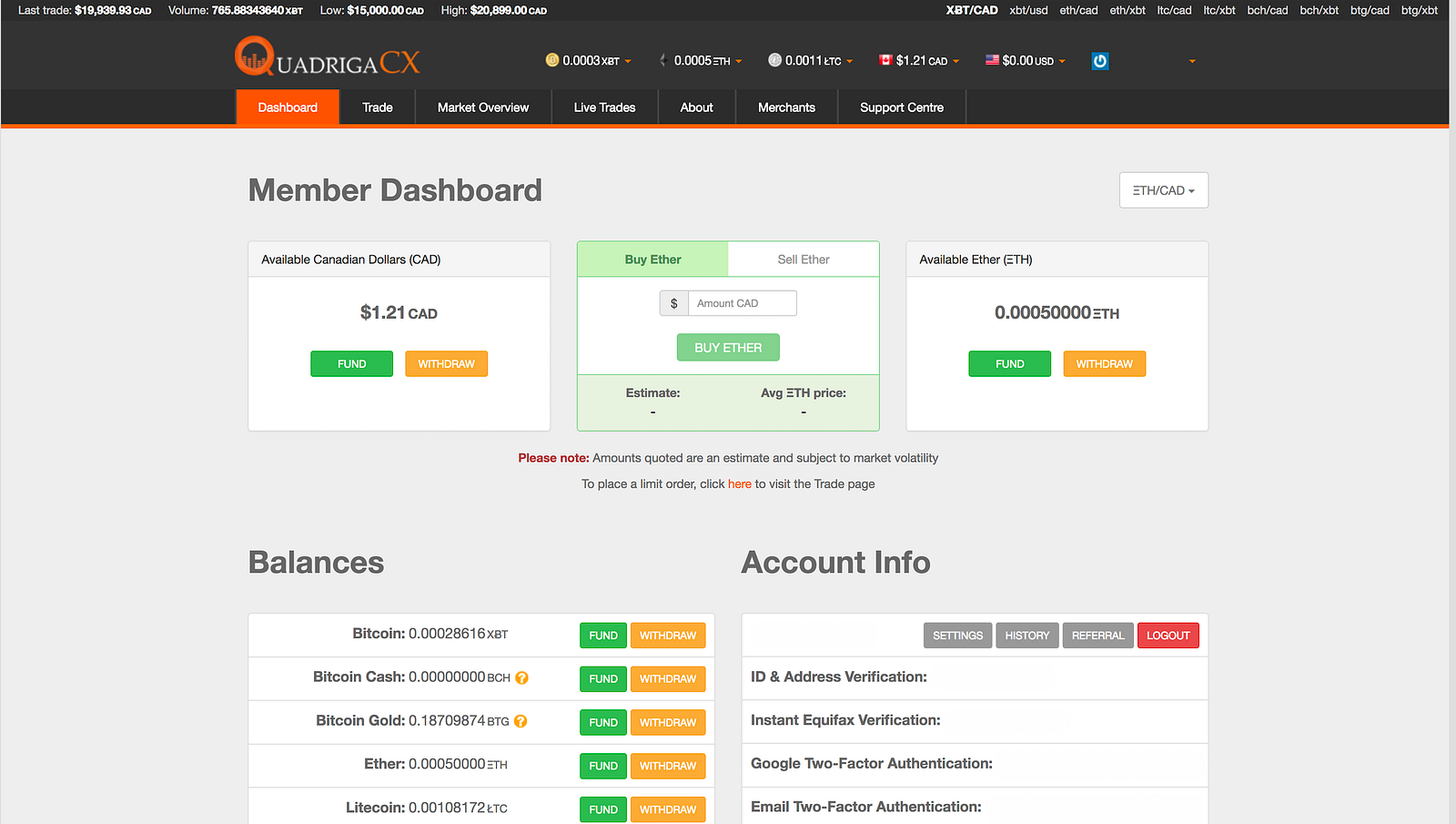Viewport: 1456px width, 824px height.
Task: Click WITHDRAW in the Litecoin row
Action: click(x=668, y=809)
